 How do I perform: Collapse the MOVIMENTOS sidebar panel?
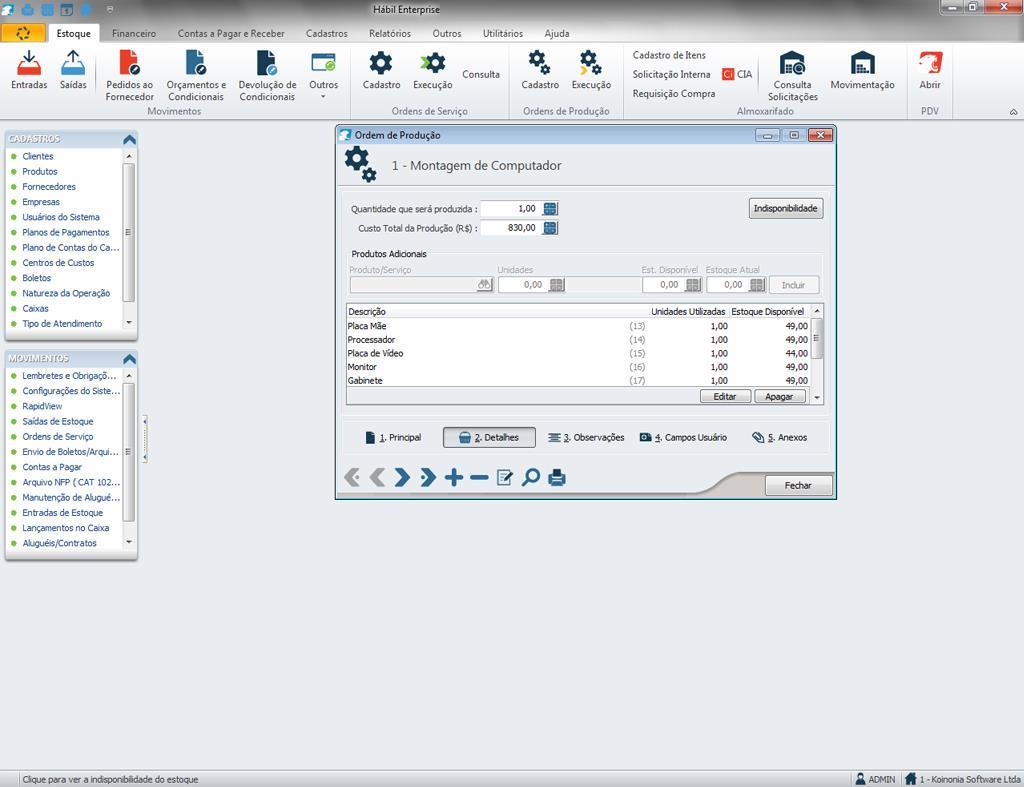[x=129, y=359]
